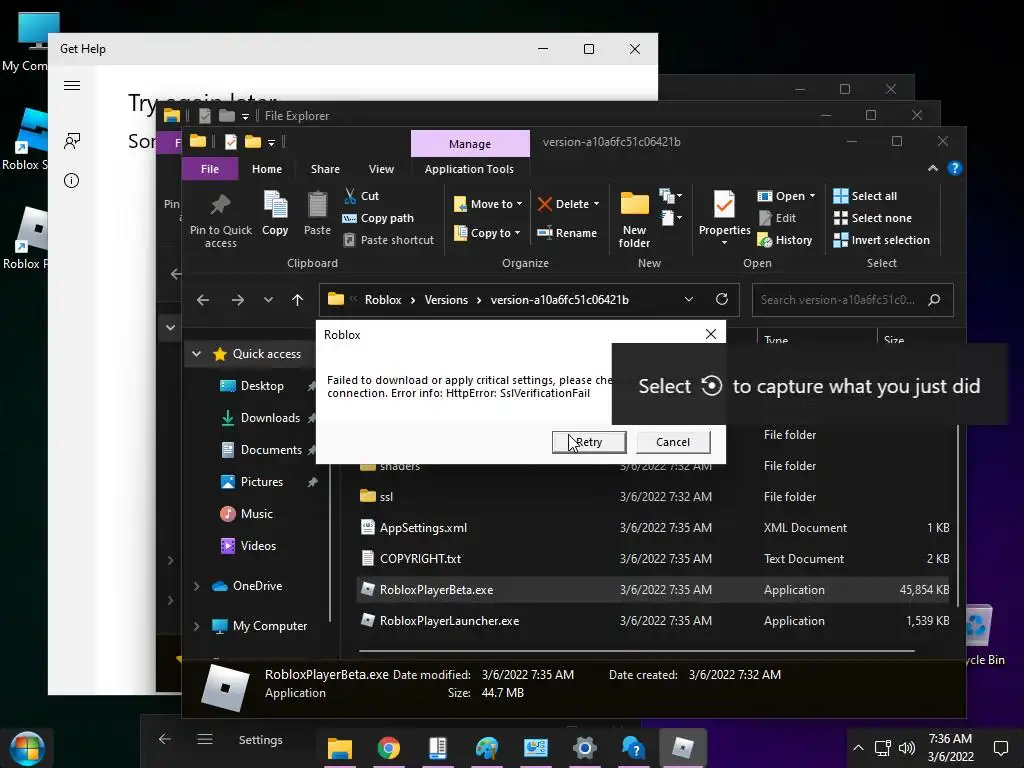Expand the OneDrive tree node
1024x768 pixels.
click(197, 586)
